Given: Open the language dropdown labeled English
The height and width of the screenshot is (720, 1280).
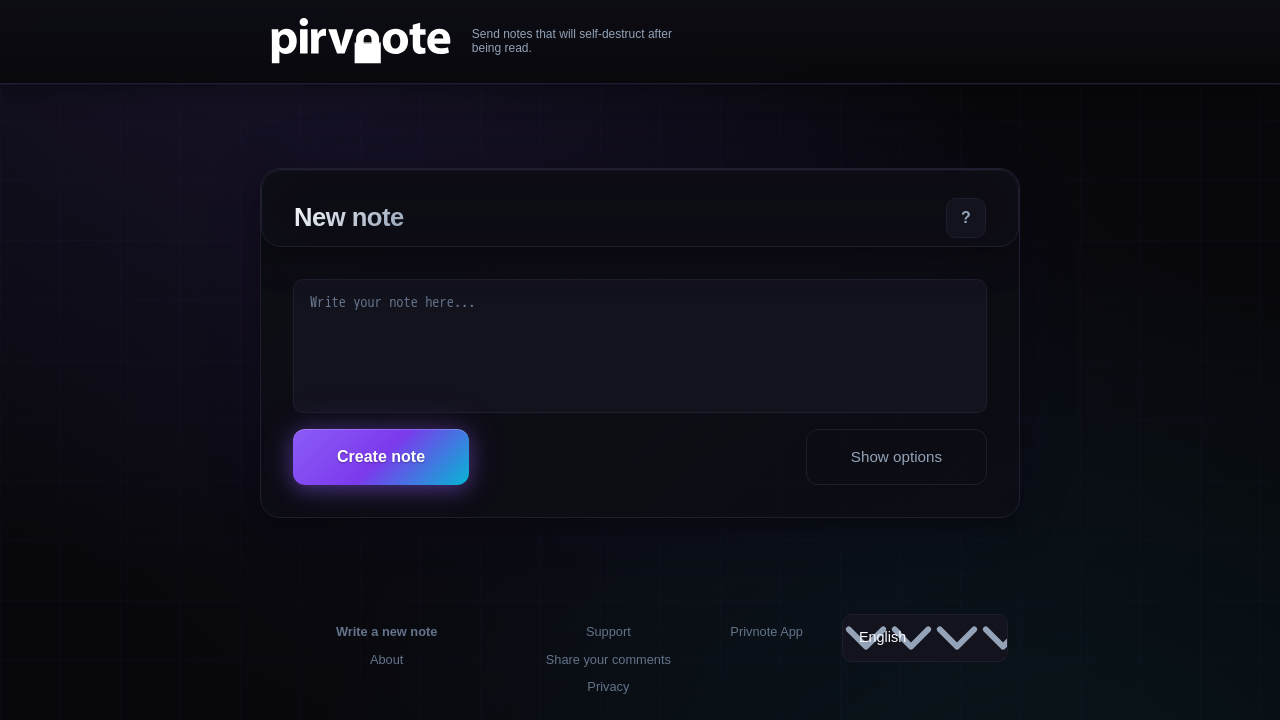Looking at the screenshot, I should point(883,637).
